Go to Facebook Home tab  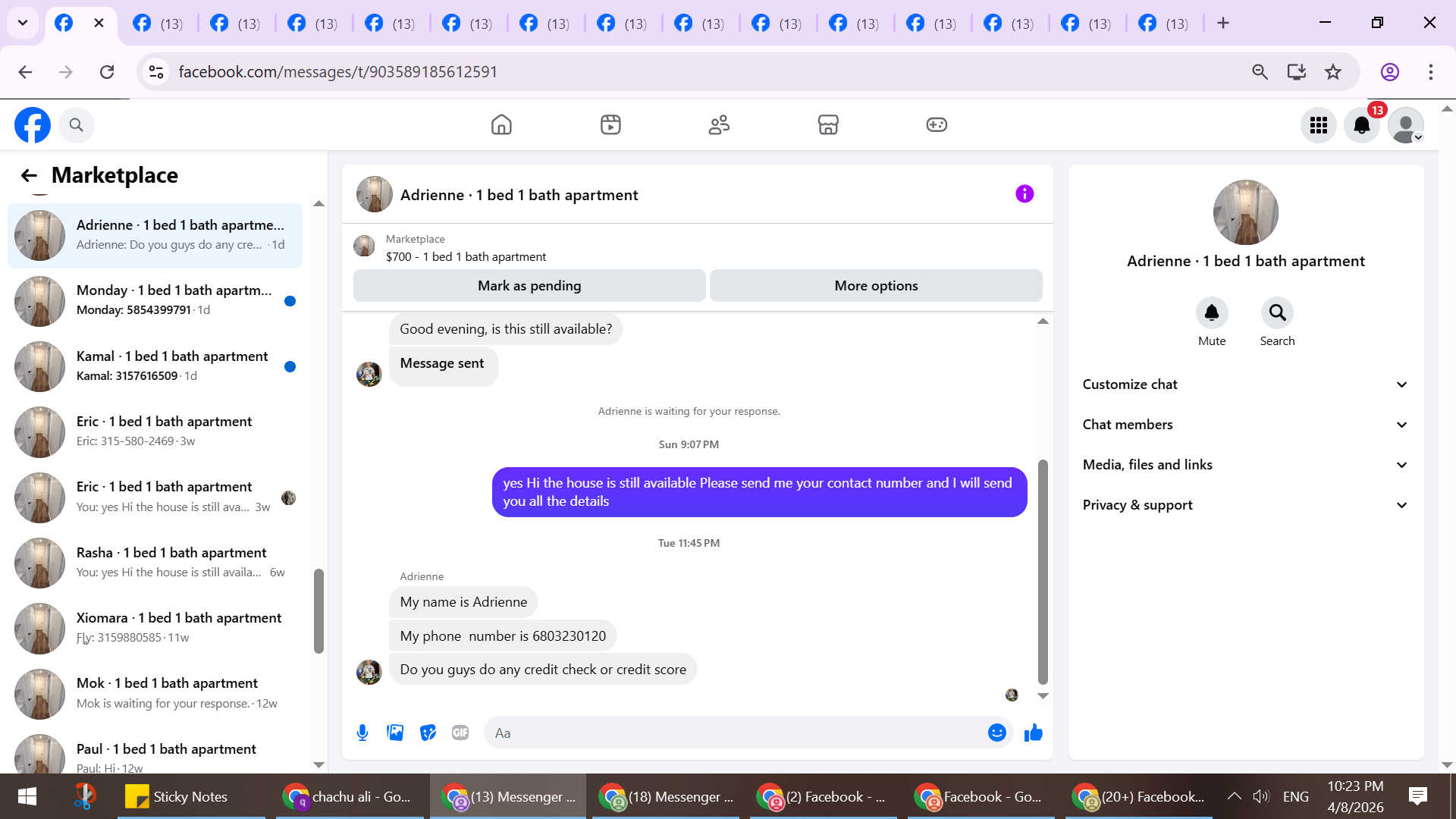tap(501, 124)
